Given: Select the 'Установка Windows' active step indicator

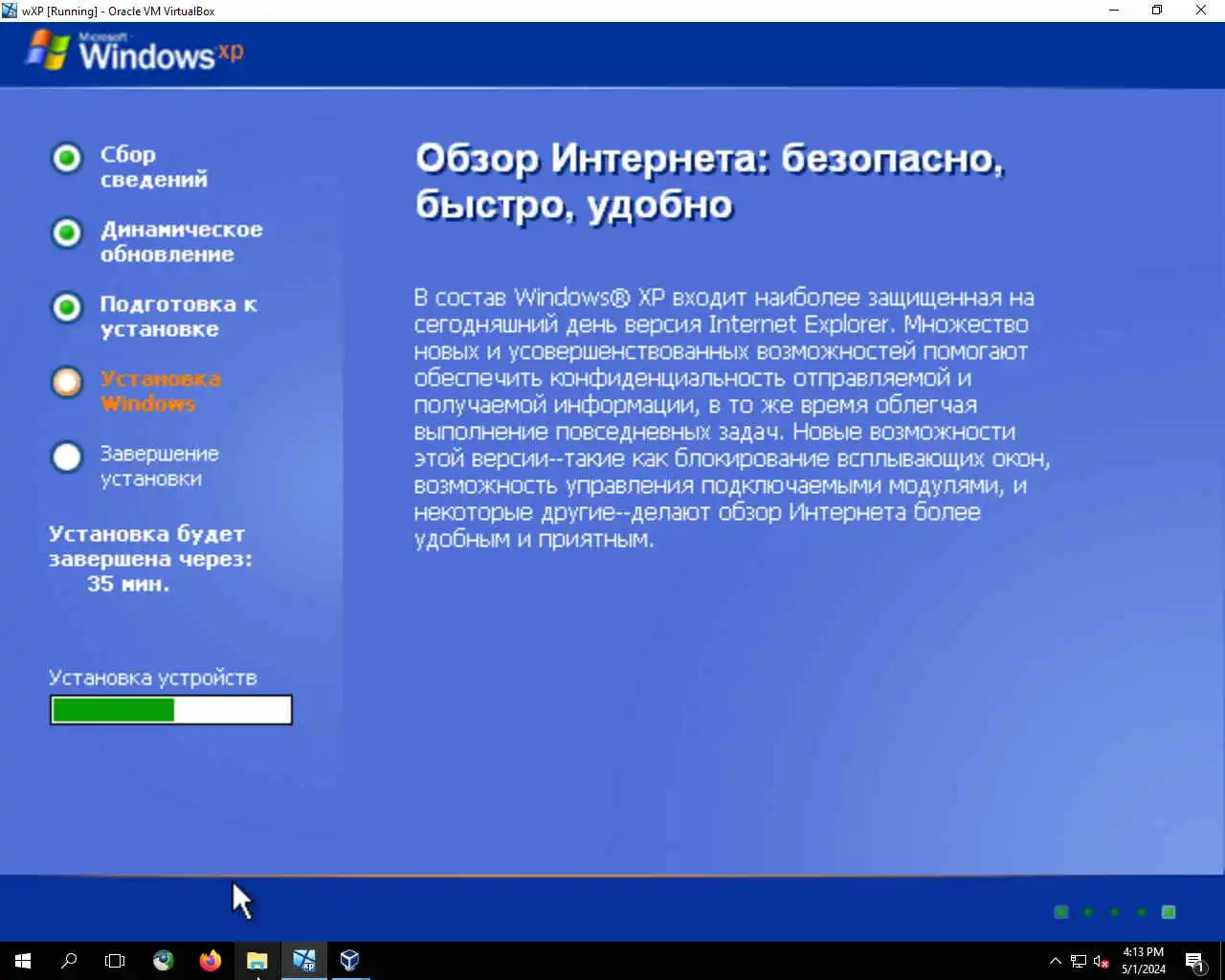Looking at the screenshot, I should click(x=67, y=382).
